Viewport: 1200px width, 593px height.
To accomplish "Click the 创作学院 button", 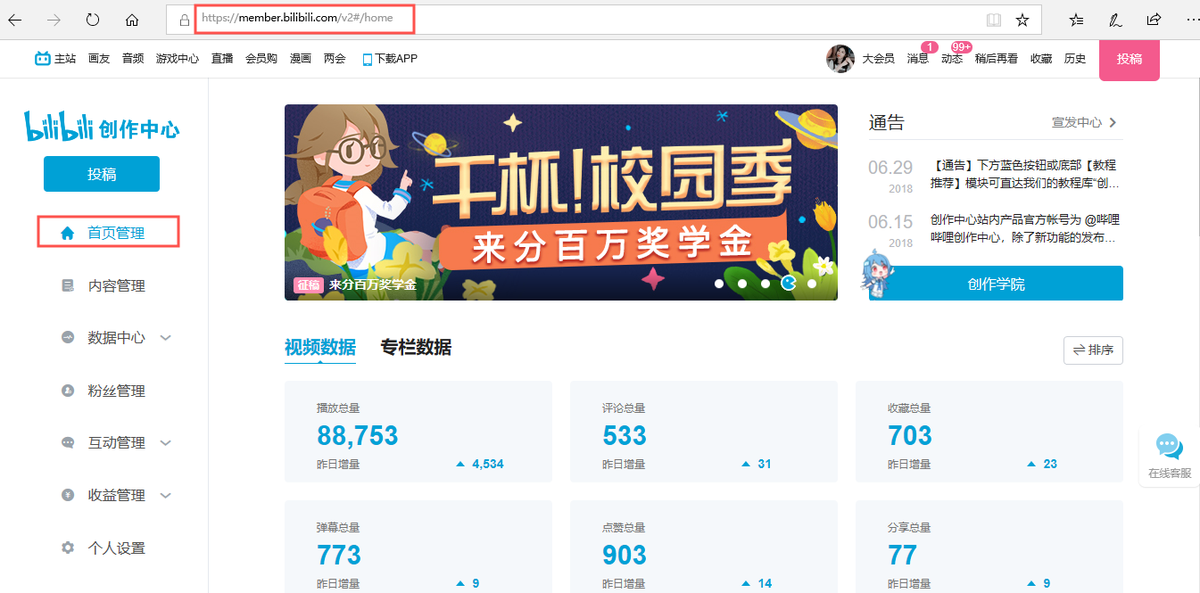I will point(996,283).
